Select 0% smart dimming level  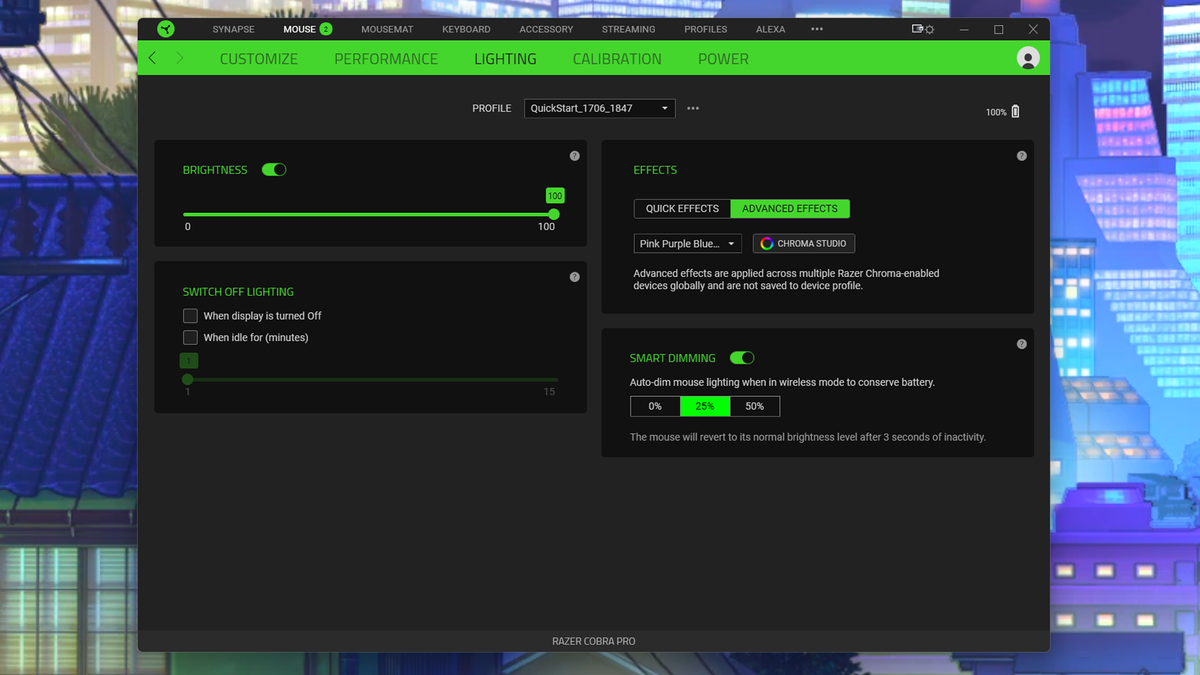pos(655,406)
